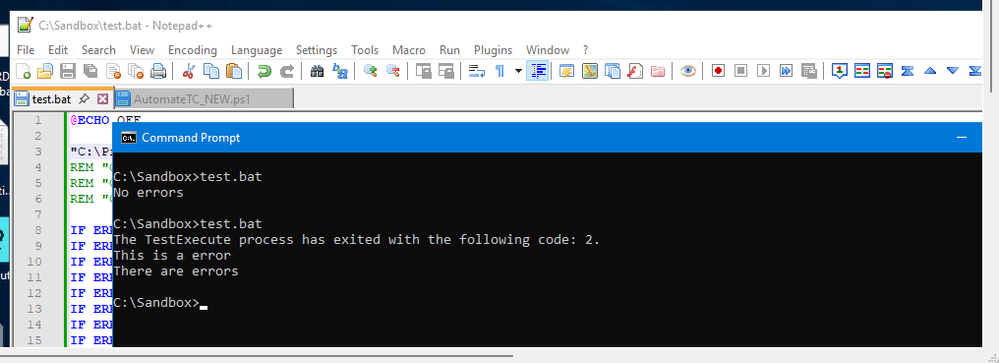The image size is (999, 363).
Task: Open a file with the folder icon
Action: 45,71
